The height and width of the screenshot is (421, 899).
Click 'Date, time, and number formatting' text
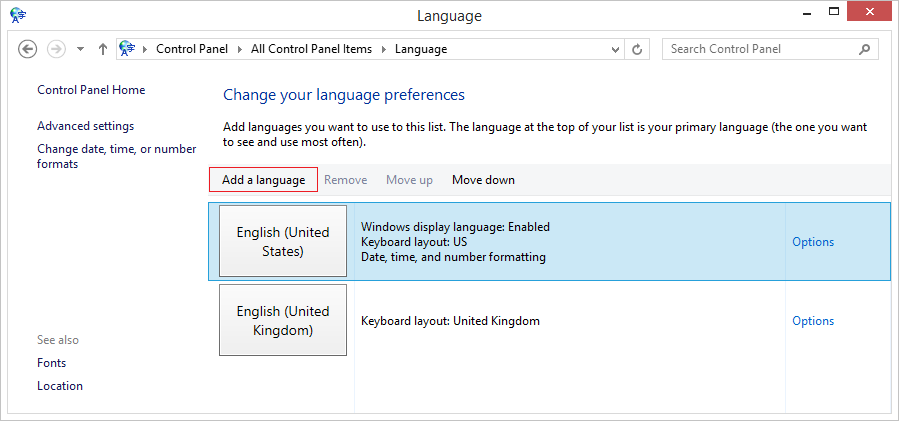453,257
